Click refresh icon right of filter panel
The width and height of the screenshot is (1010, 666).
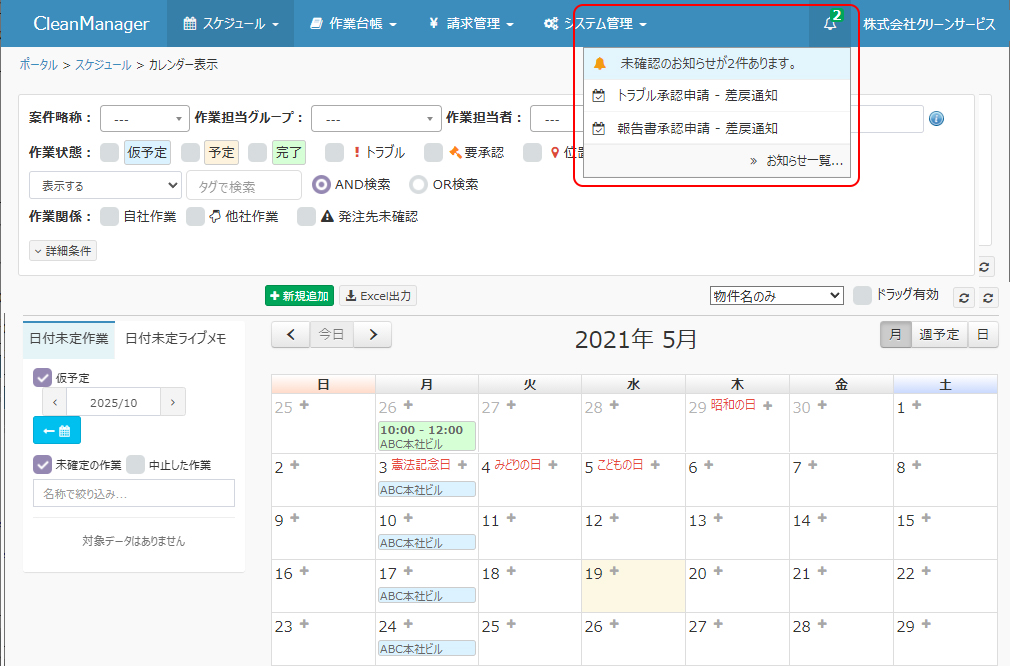click(x=985, y=266)
